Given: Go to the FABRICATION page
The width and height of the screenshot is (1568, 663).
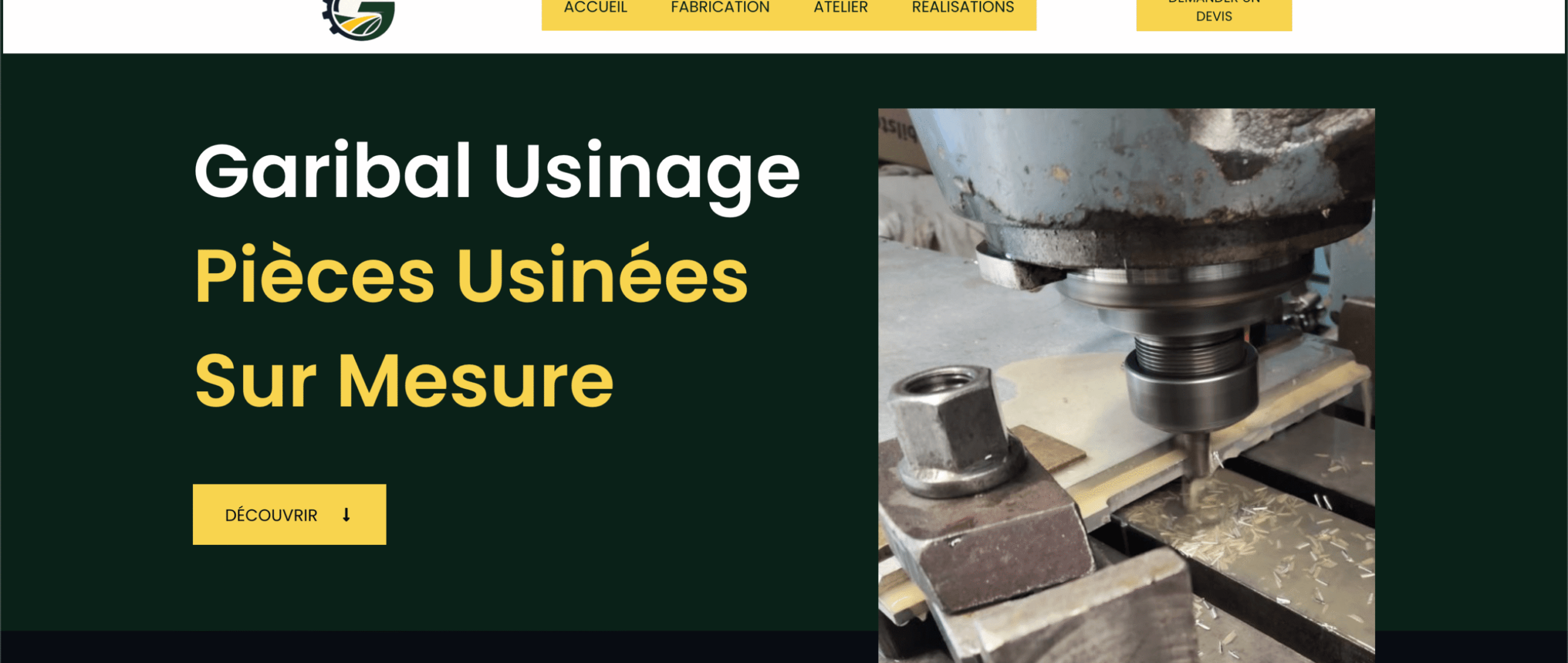Looking at the screenshot, I should [720, 7].
